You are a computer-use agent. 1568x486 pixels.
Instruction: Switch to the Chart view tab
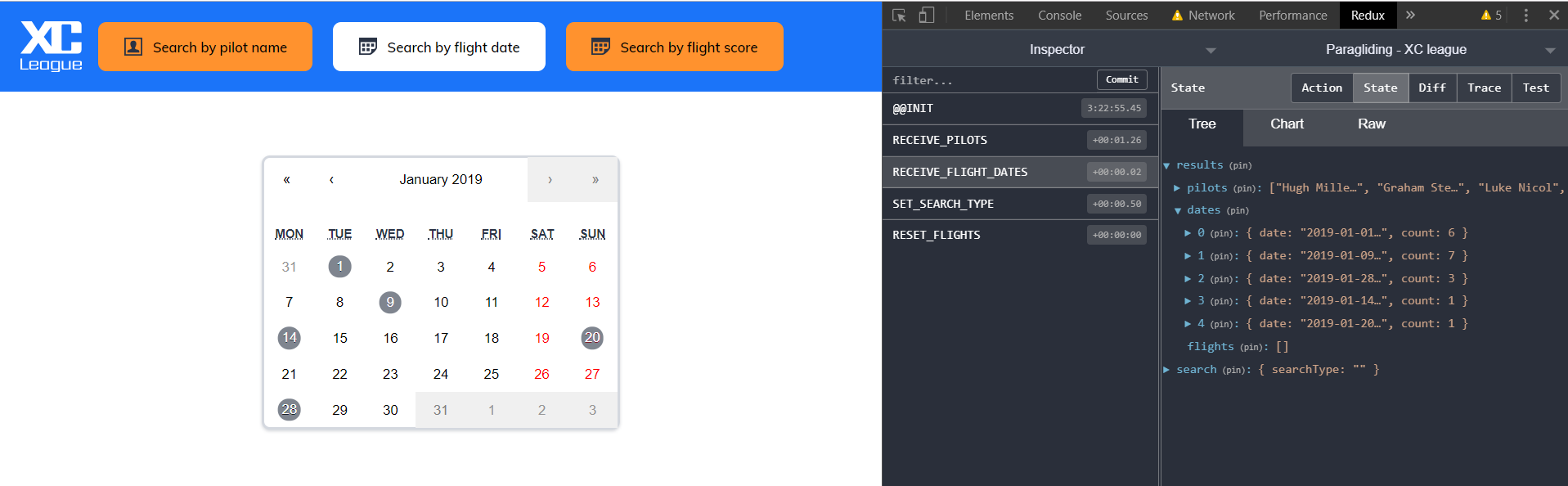1287,124
